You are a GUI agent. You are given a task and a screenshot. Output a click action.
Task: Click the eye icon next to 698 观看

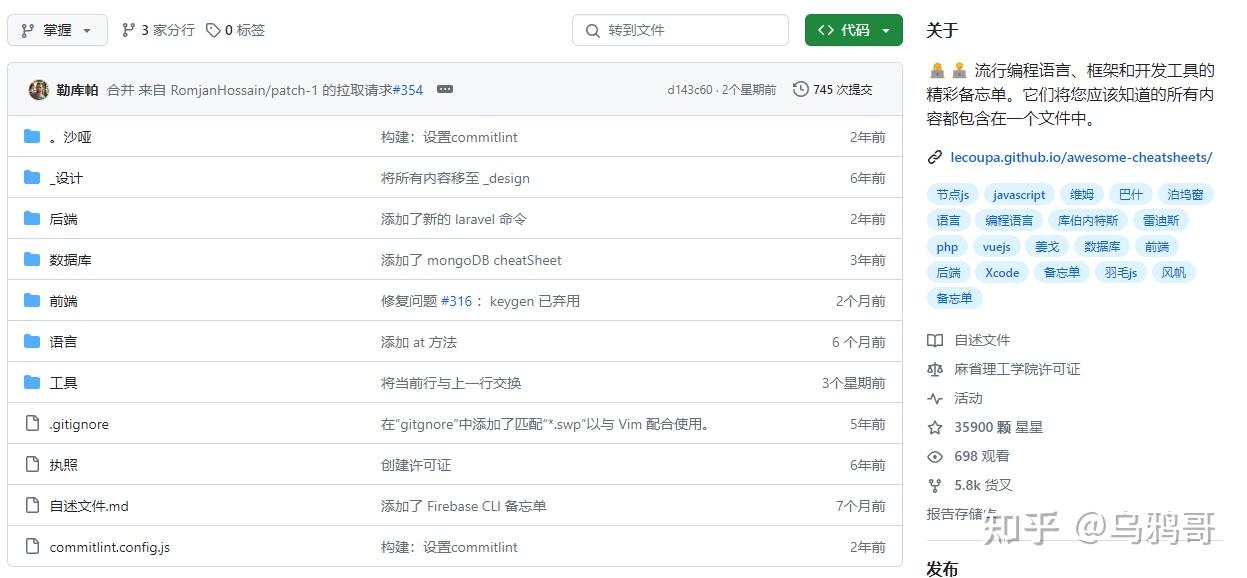click(935, 456)
